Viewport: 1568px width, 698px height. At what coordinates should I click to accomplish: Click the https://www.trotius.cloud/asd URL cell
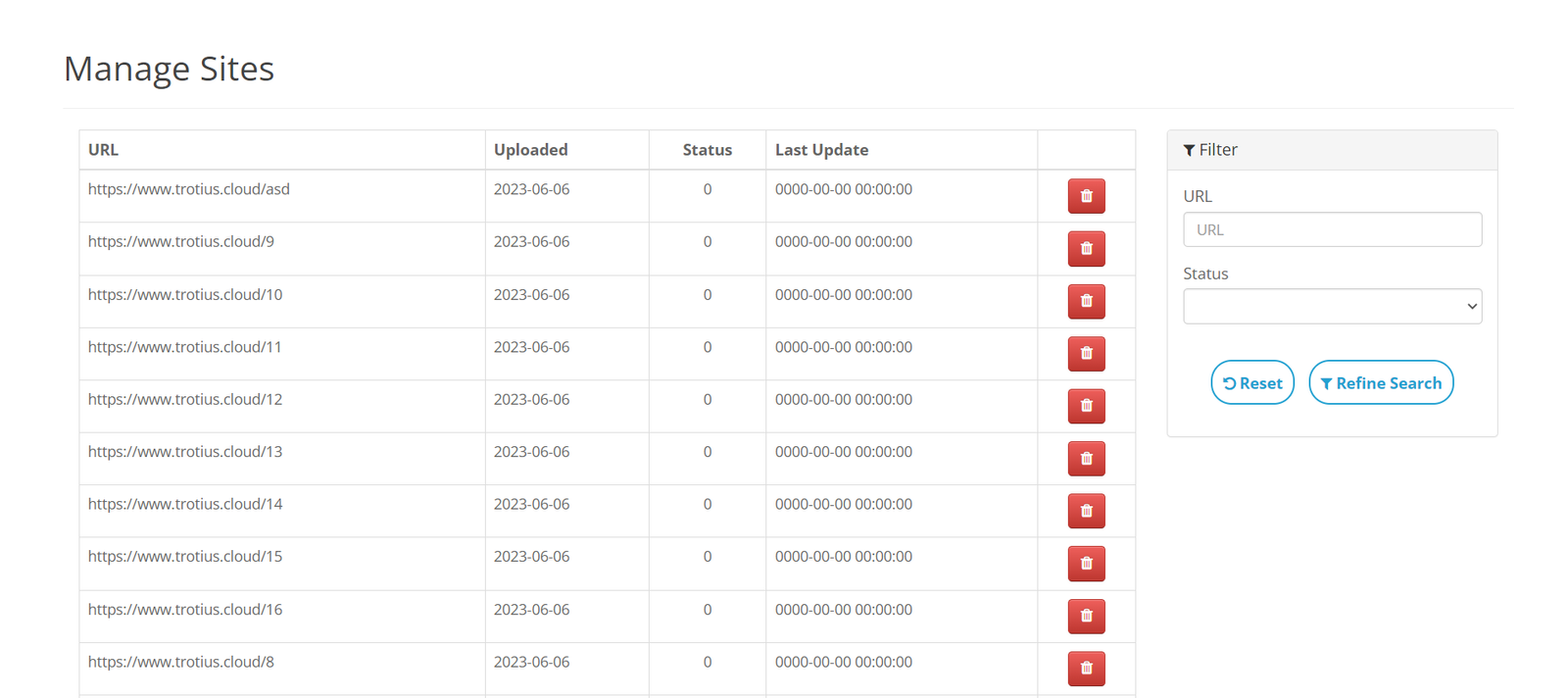coord(189,189)
